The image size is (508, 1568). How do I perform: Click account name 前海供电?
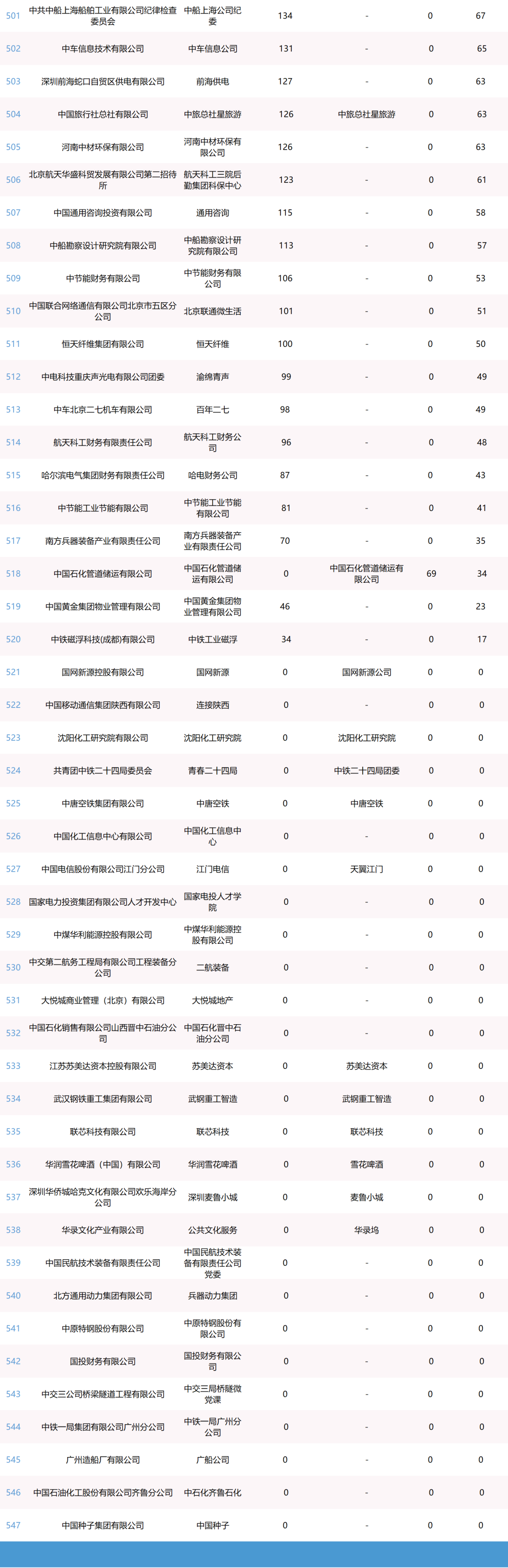click(213, 82)
